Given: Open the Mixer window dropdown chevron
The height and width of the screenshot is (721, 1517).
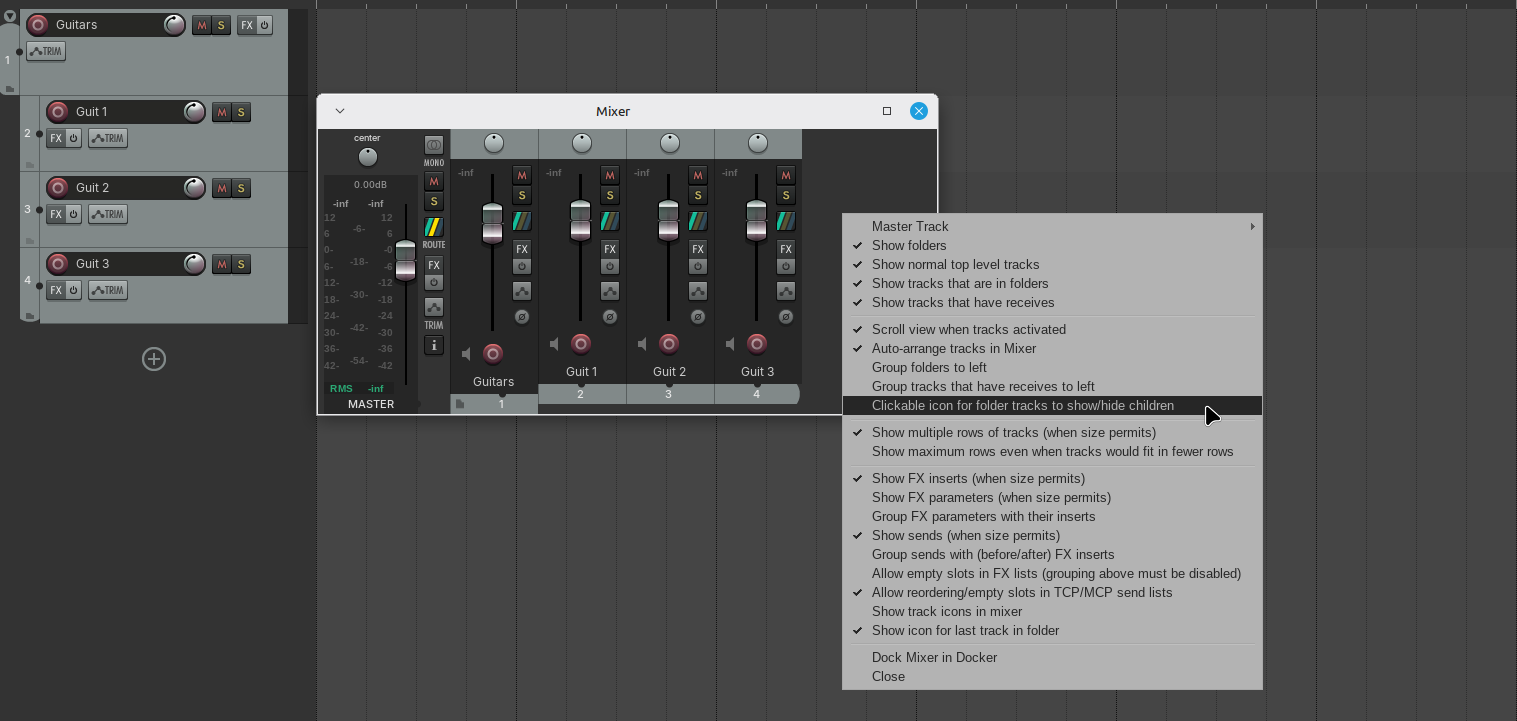Looking at the screenshot, I should pos(340,111).
